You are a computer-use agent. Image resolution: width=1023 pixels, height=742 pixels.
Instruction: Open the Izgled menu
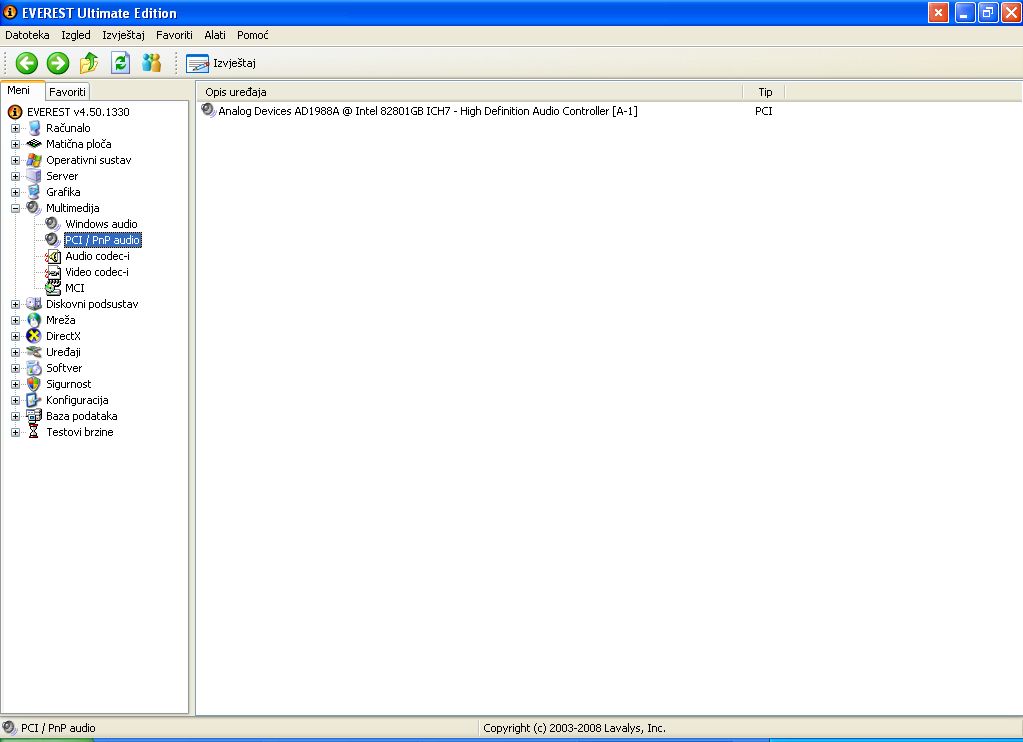(x=76, y=35)
